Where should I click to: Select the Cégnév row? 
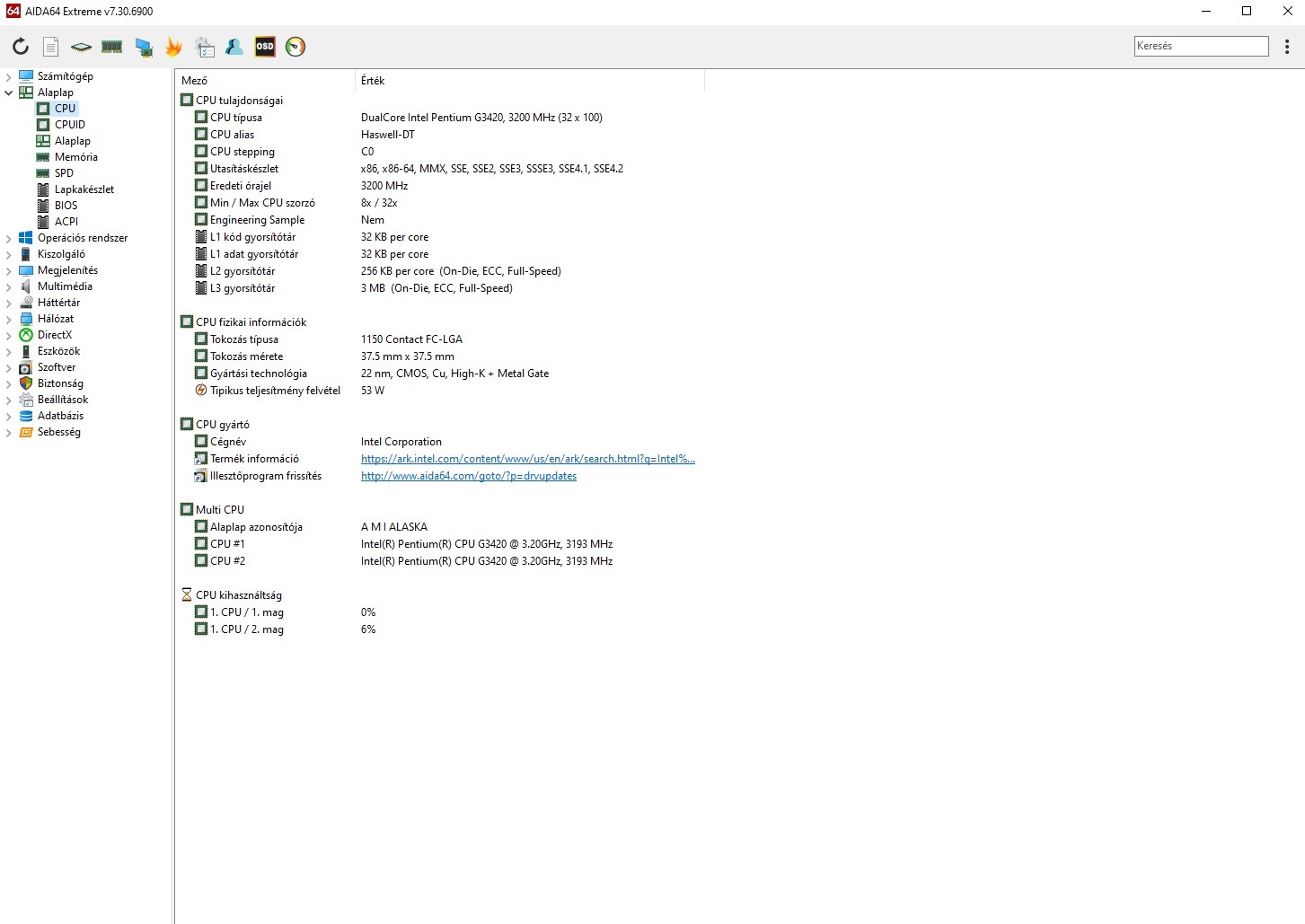(440, 442)
